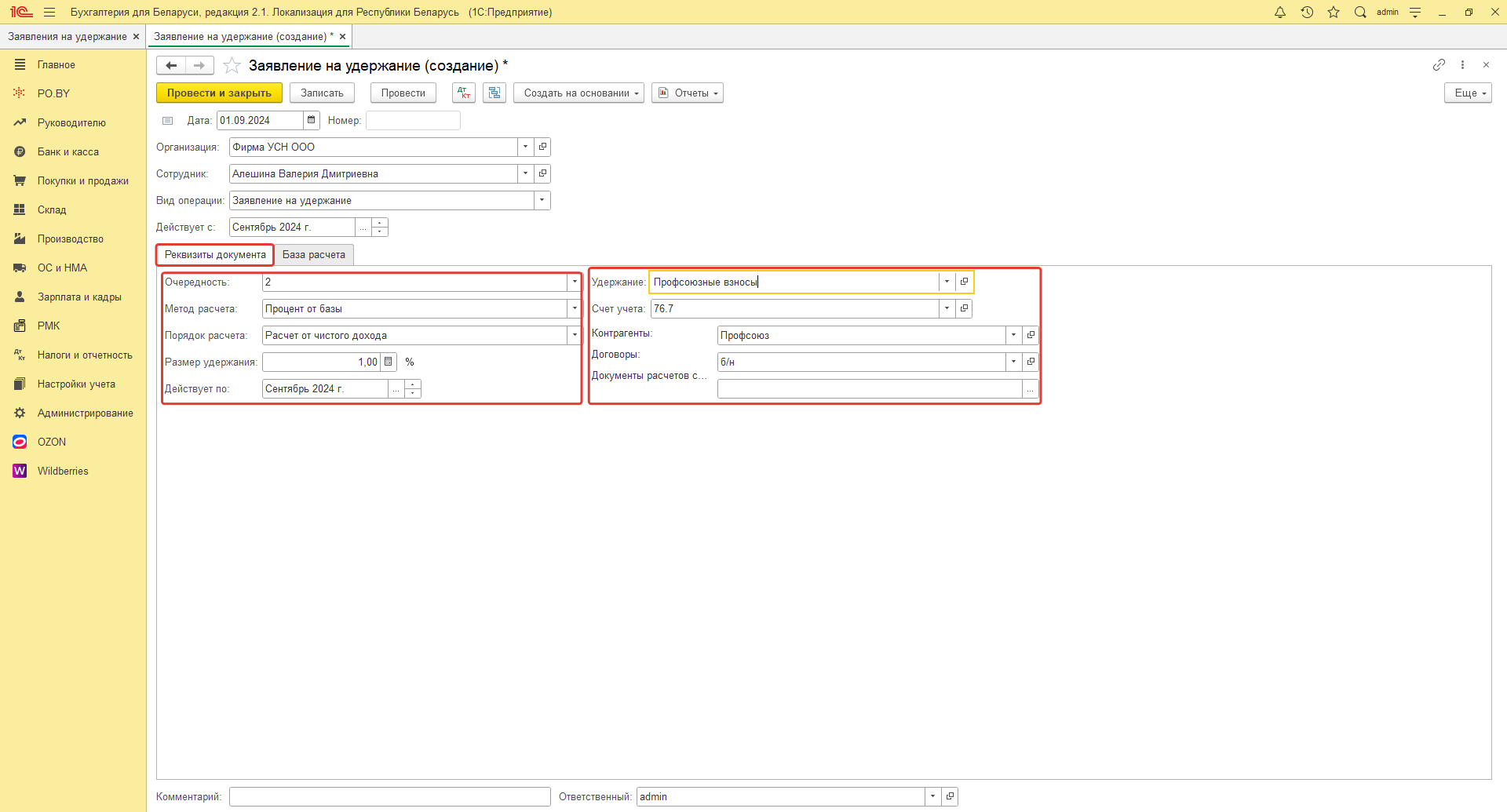Open period picker for Действует с

click(363, 227)
